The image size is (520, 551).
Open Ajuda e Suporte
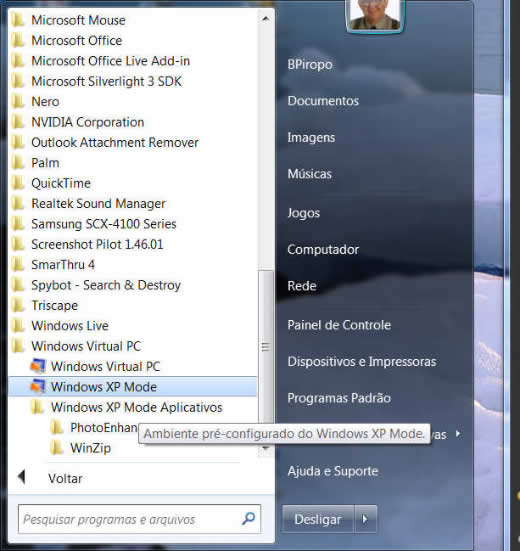coord(333,471)
